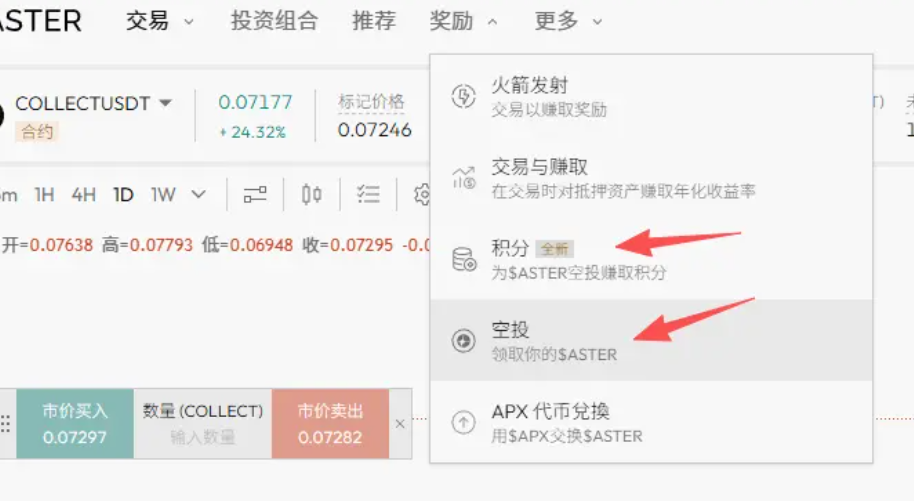Viewport: 914px width, 501px height.
Task: Click the APX swap up-arrow icon
Action: [463, 422]
